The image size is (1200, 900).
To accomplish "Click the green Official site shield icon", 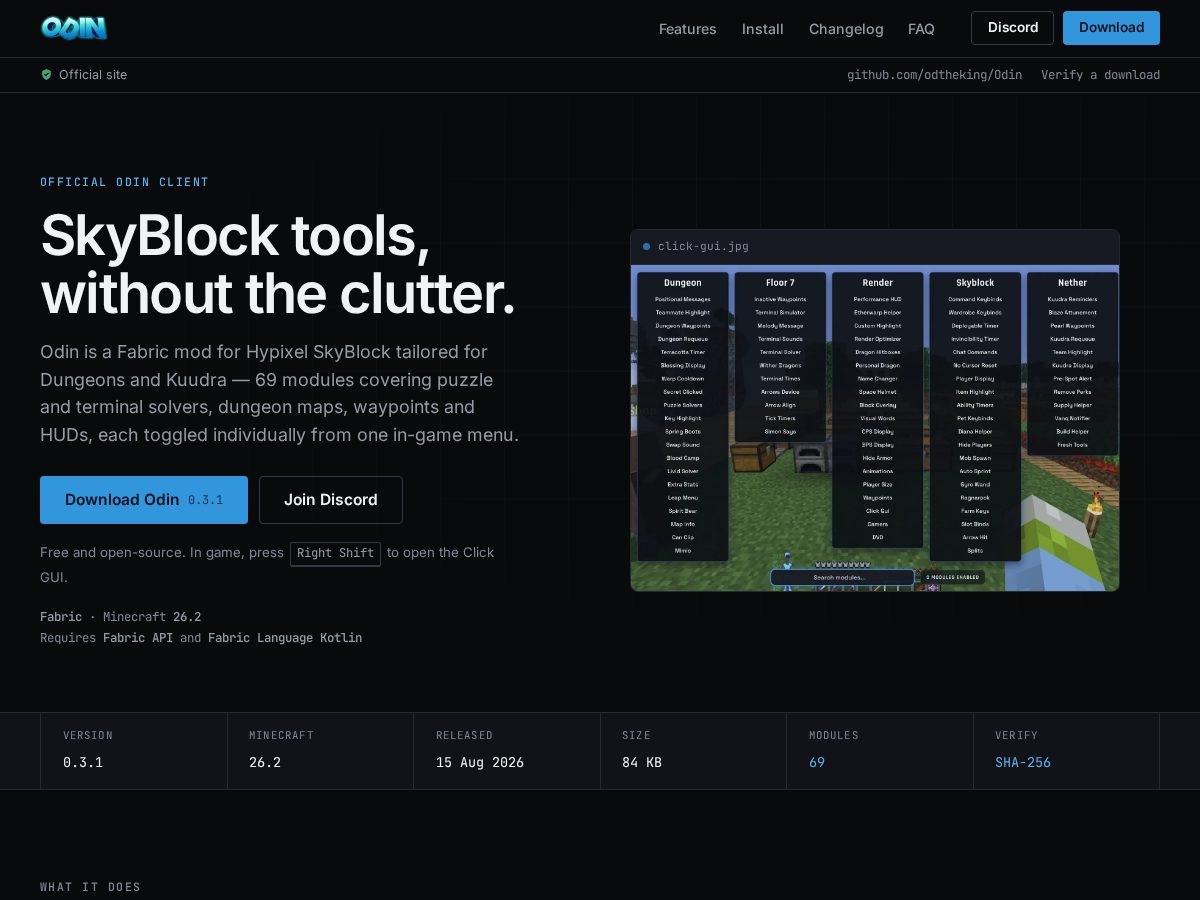I will tap(46, 74).
